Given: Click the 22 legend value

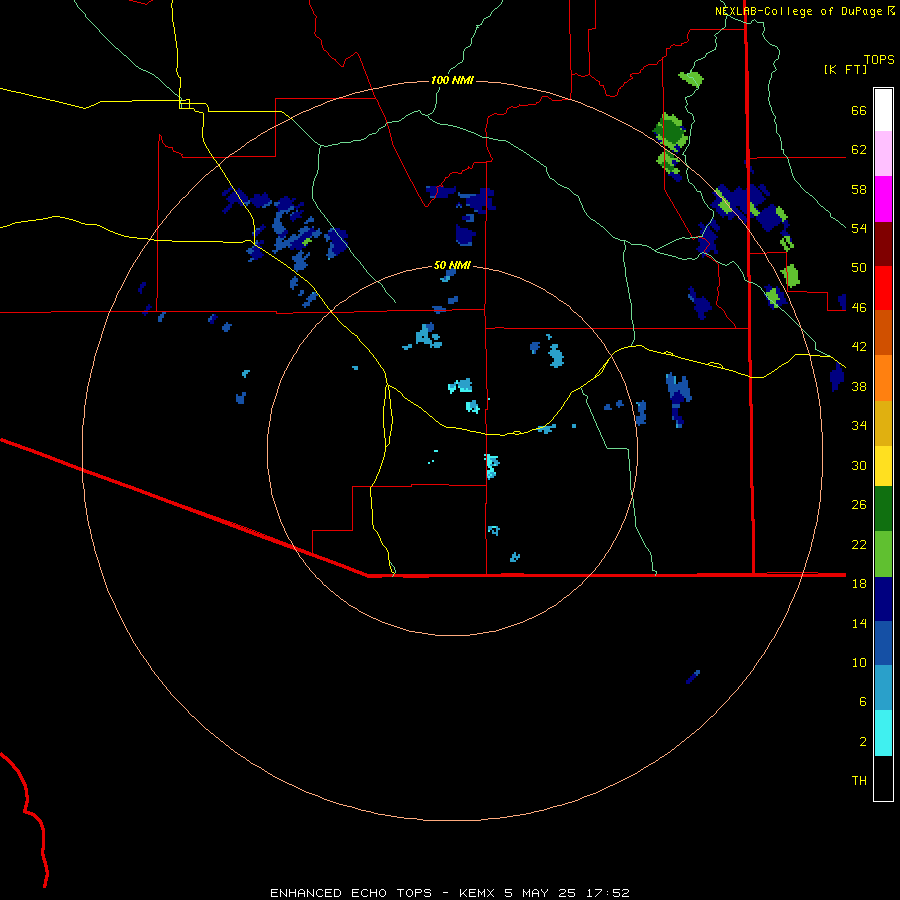Looking at the screenshot, I should tap(859, 544).
